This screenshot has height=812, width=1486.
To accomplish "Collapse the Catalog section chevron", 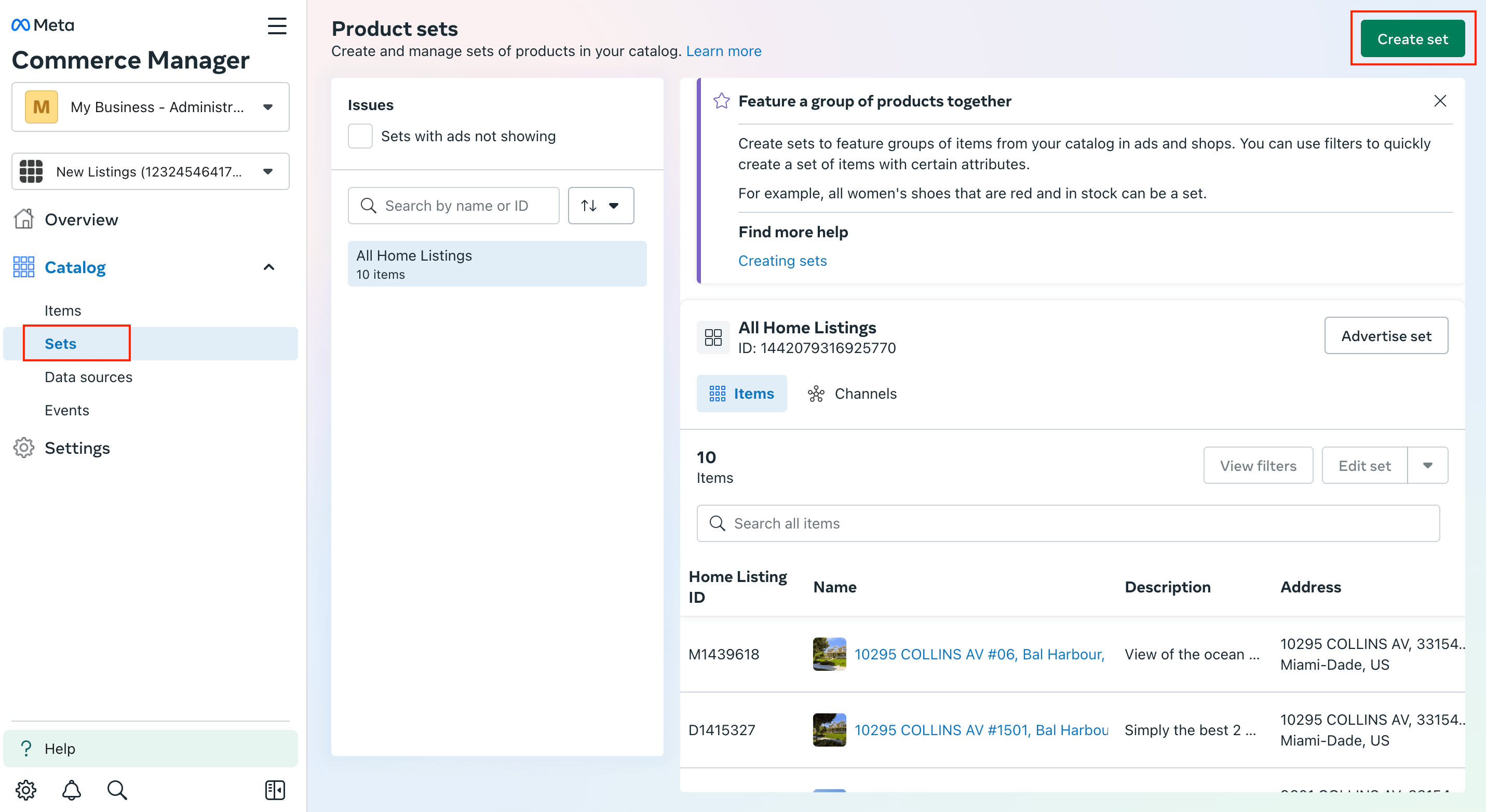I will tap(269, 267).
